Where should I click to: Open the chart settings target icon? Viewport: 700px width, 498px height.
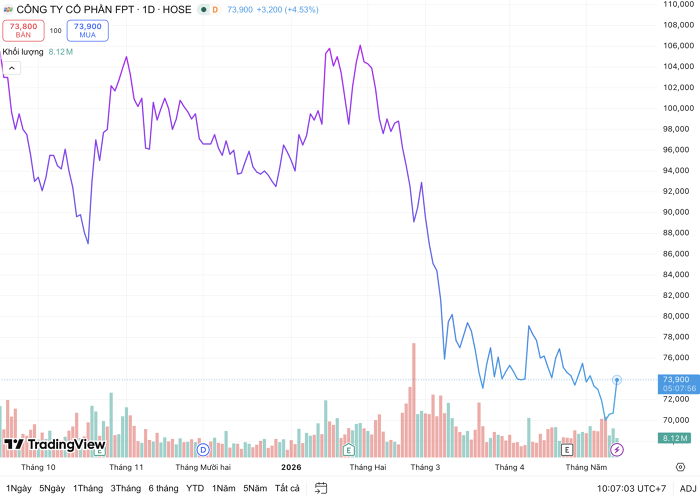(680, 467)
